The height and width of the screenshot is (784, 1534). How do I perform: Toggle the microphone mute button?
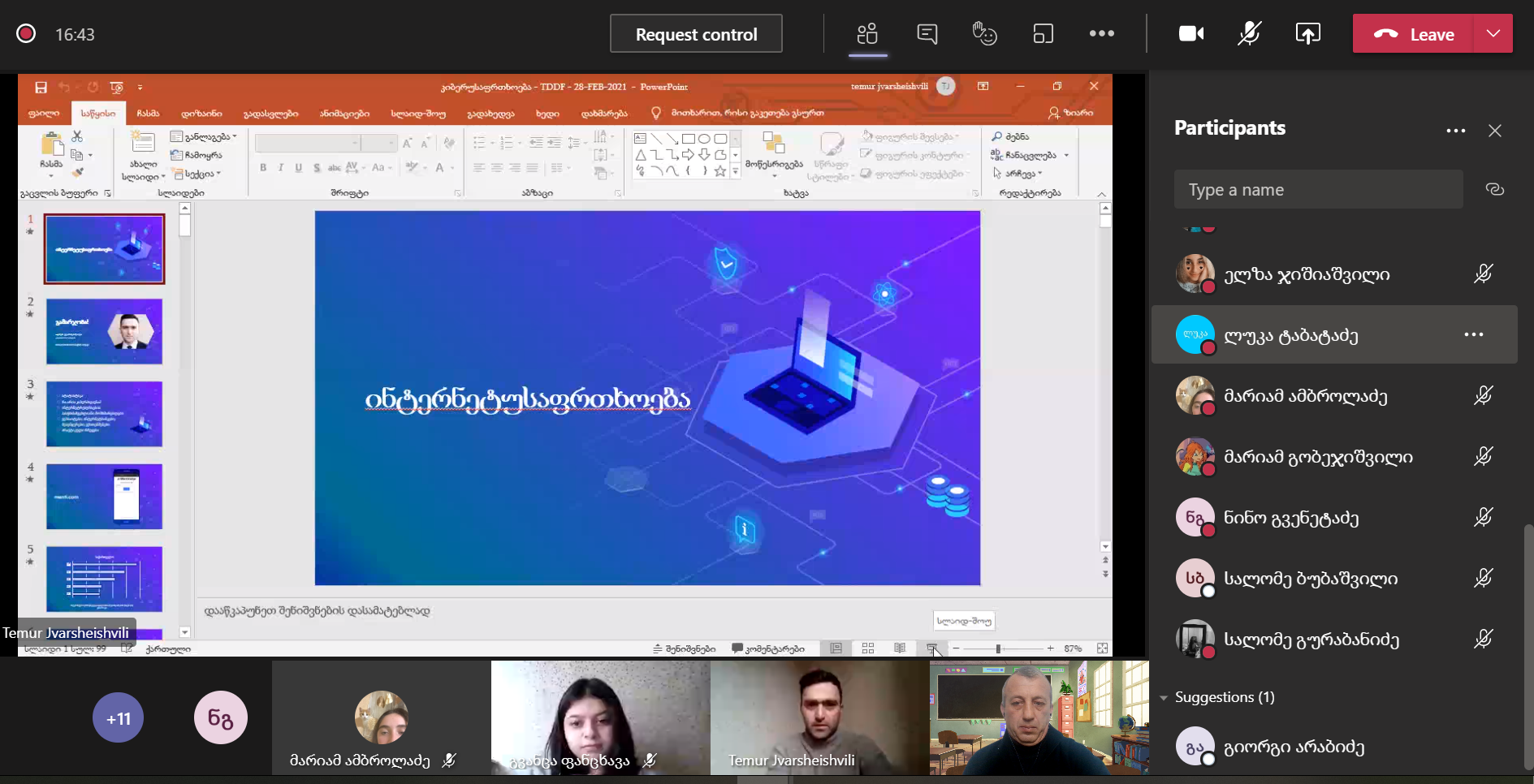point(1249,34)
